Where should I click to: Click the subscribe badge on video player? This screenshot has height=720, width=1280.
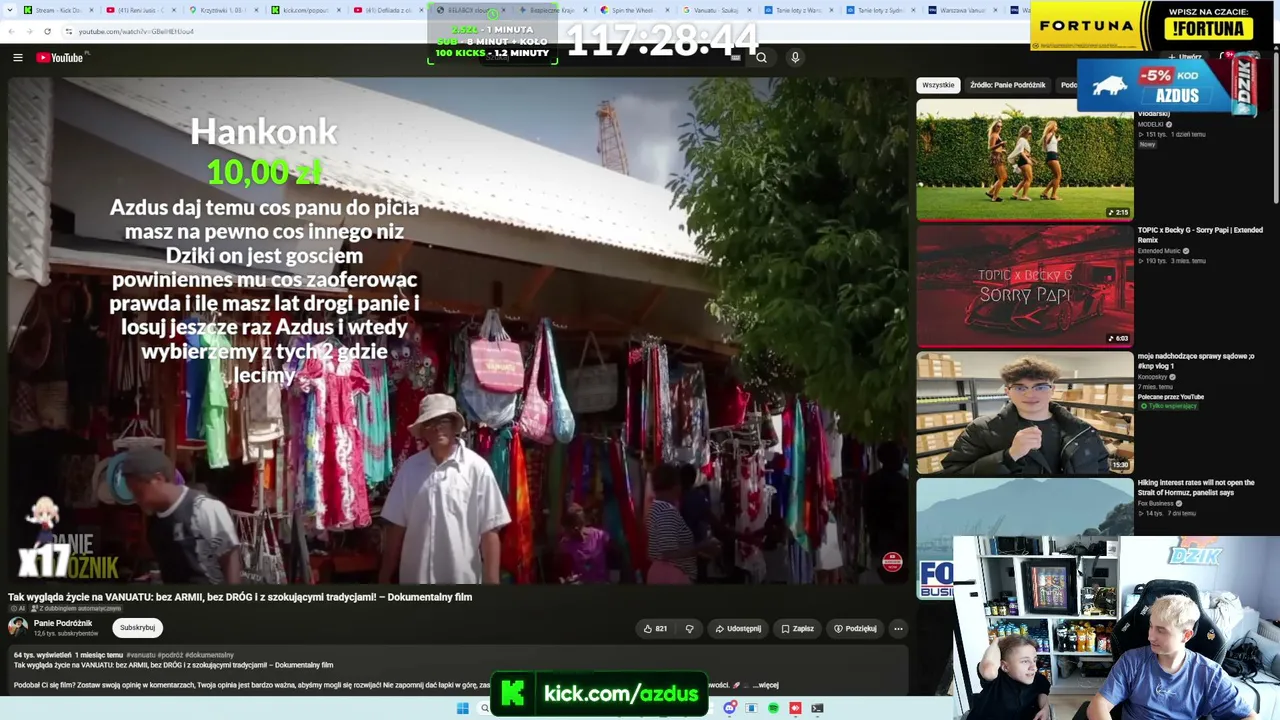892,563
